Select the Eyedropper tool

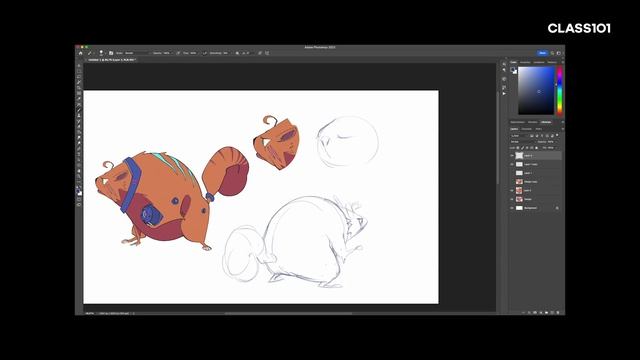(x=79, y=99)
